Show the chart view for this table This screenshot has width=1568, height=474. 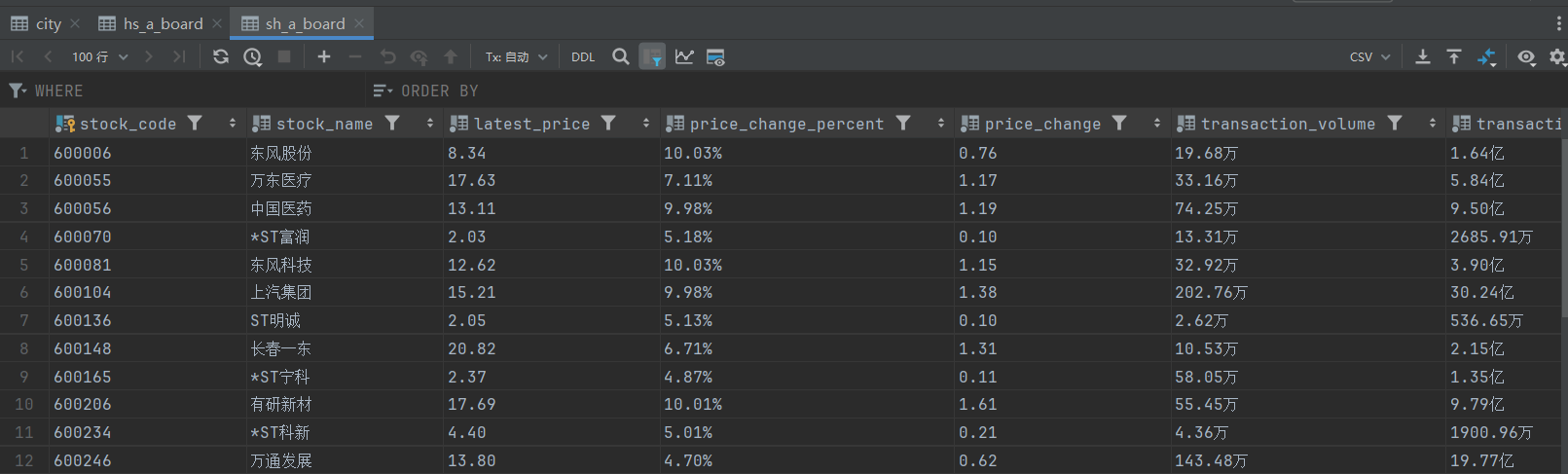click(x=684, y=56)
